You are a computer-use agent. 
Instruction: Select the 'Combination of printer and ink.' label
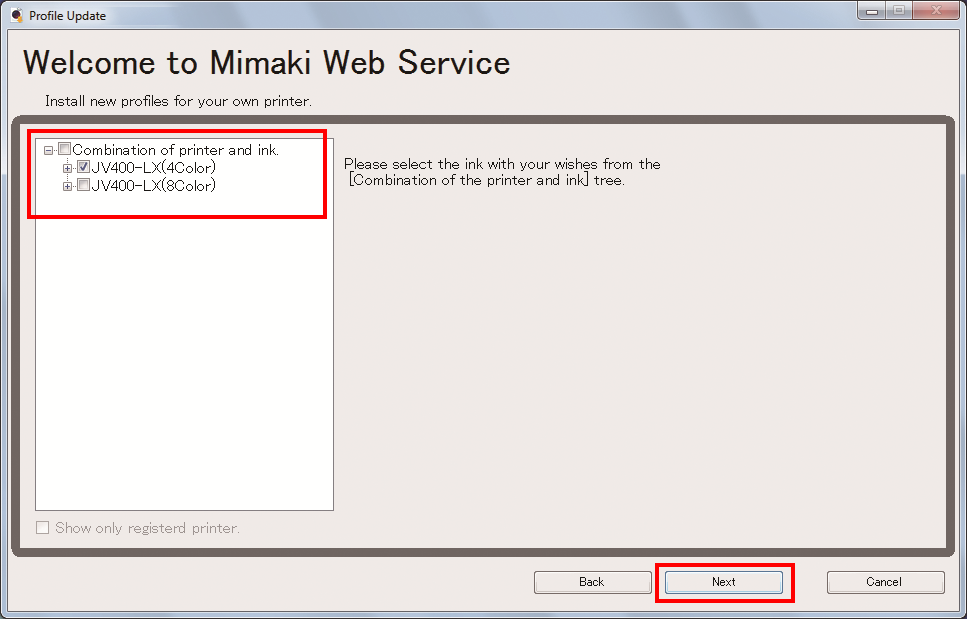click(175, 150)
